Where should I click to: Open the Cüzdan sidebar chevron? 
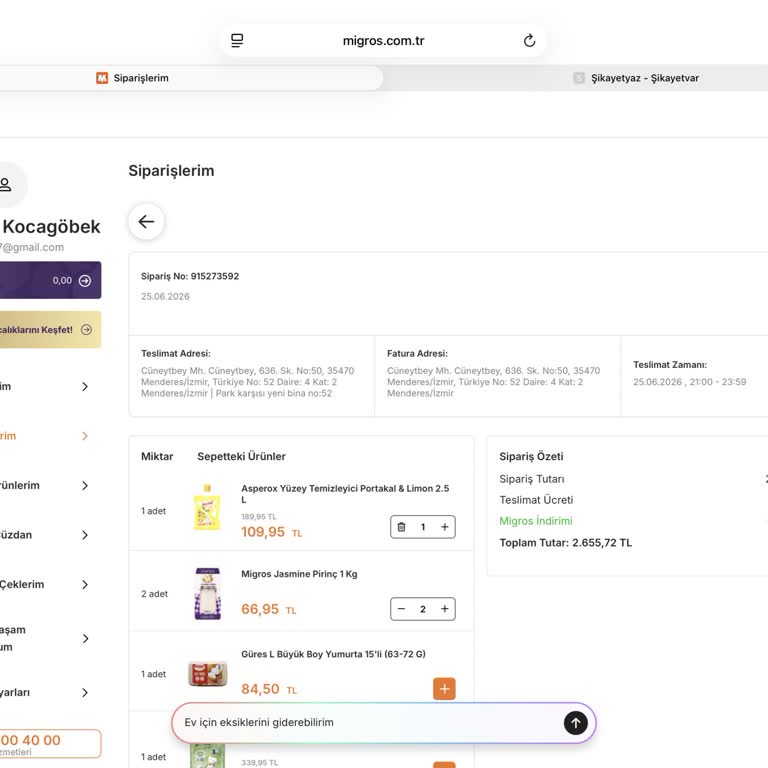(85, 535)
